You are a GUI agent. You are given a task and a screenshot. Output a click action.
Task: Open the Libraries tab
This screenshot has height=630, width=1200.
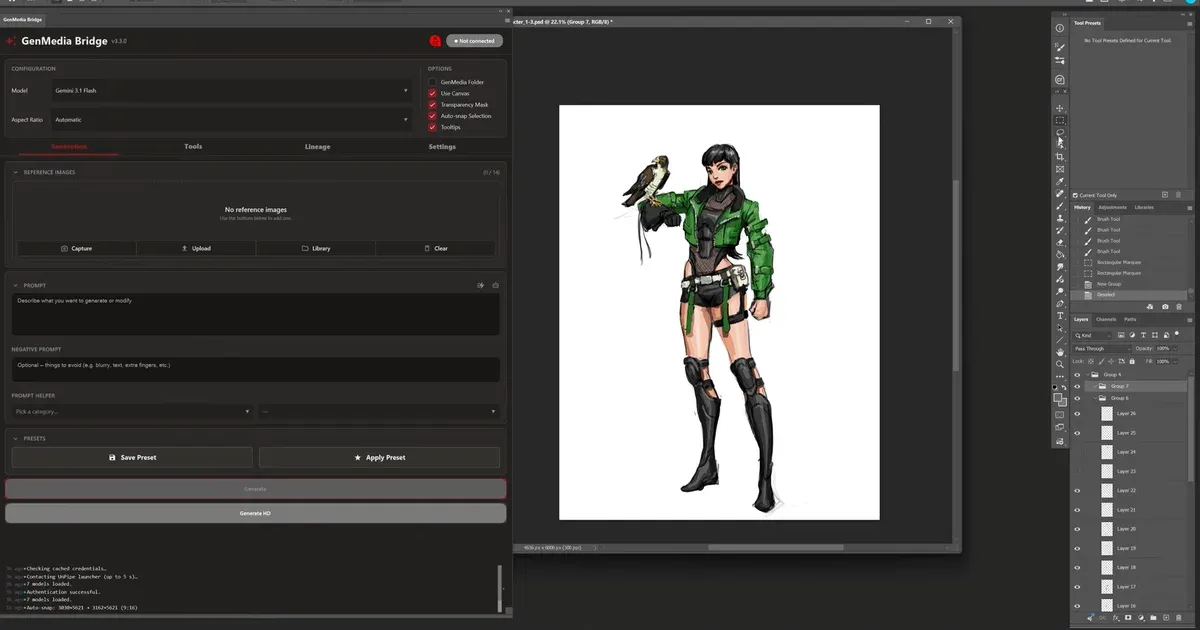point(1144,207)
